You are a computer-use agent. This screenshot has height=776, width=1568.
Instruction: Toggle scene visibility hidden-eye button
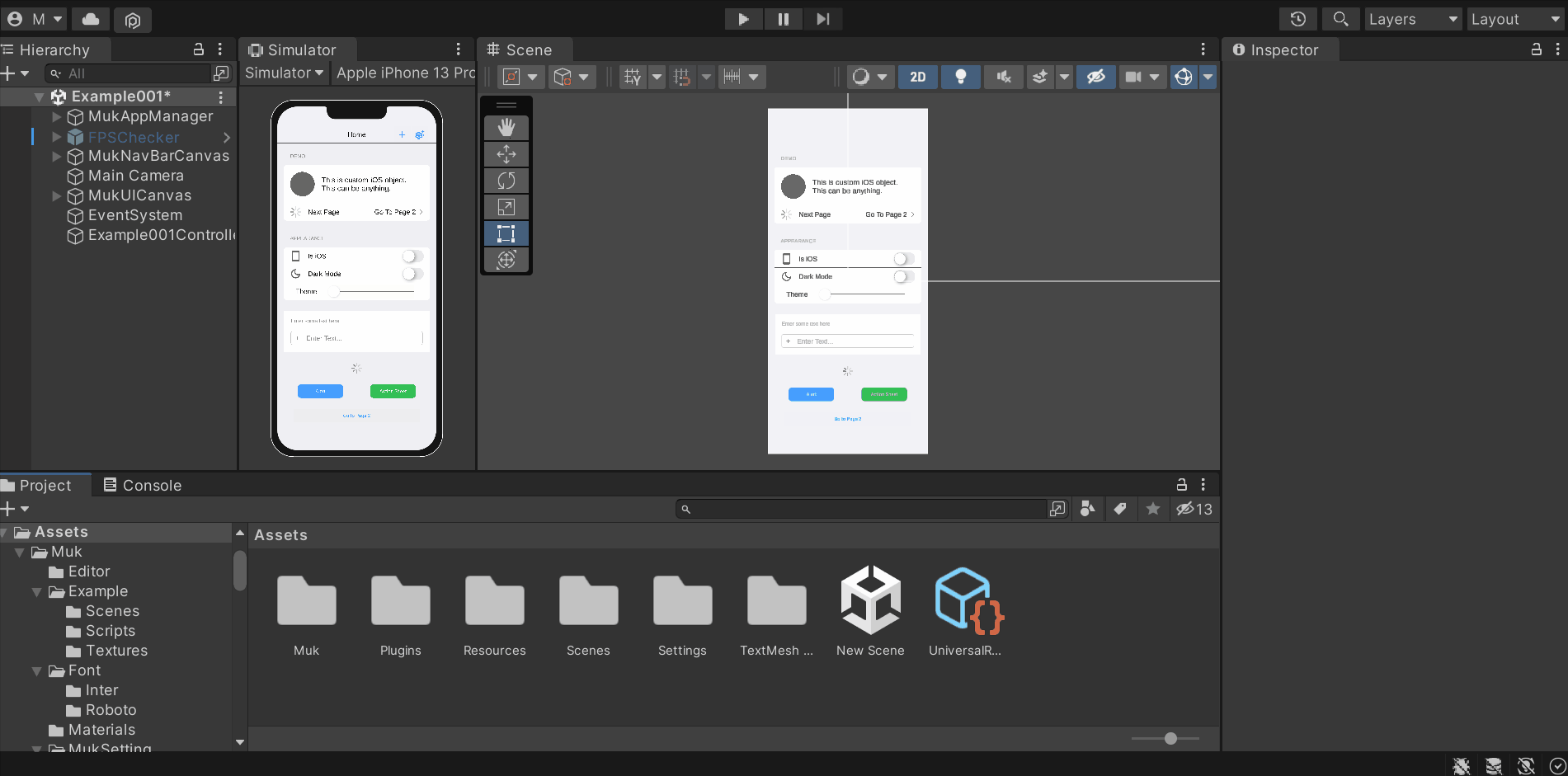tap(1095, 77)
